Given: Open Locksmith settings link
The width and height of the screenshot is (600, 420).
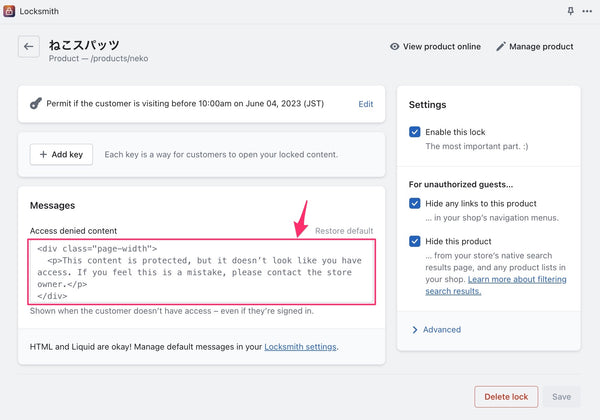Looking at the screenshot, I should 300,347.
